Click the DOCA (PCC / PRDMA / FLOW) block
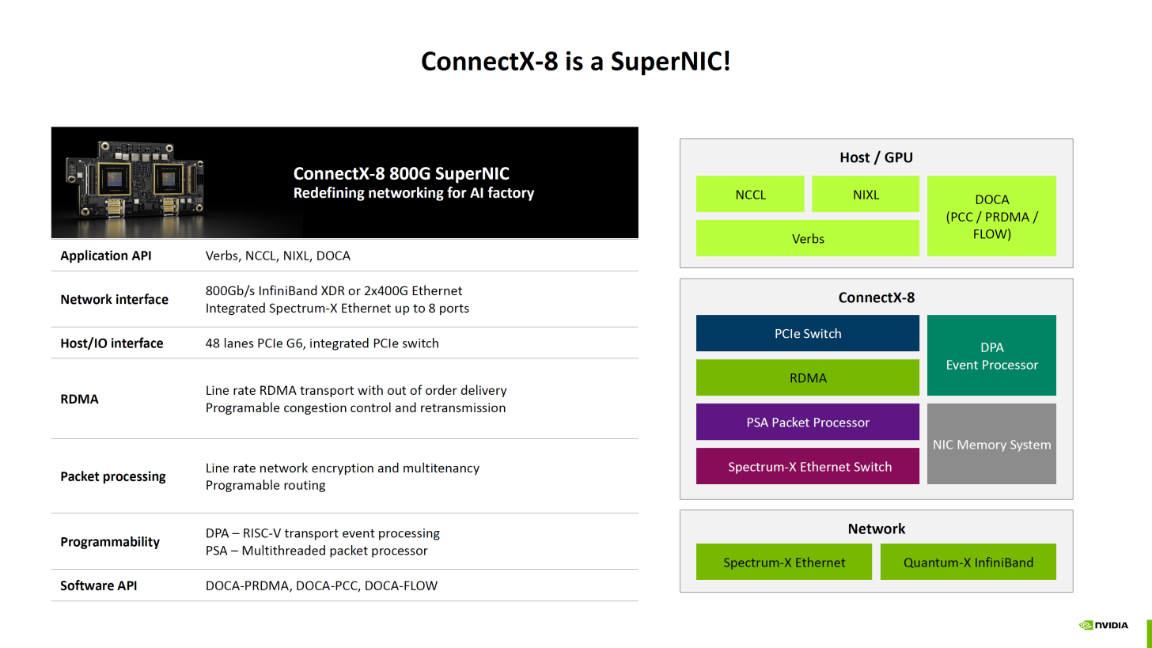The image size is (1152, 648). pyautogui.click(x=991, y=216)
